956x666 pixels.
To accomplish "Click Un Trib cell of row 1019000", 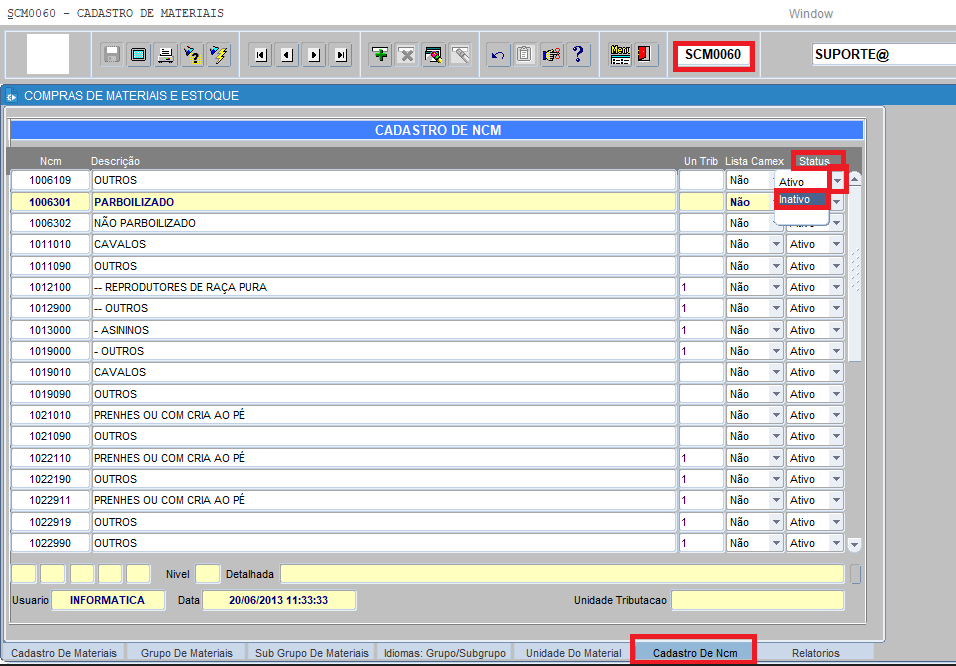I will click(x=701, y=351).
